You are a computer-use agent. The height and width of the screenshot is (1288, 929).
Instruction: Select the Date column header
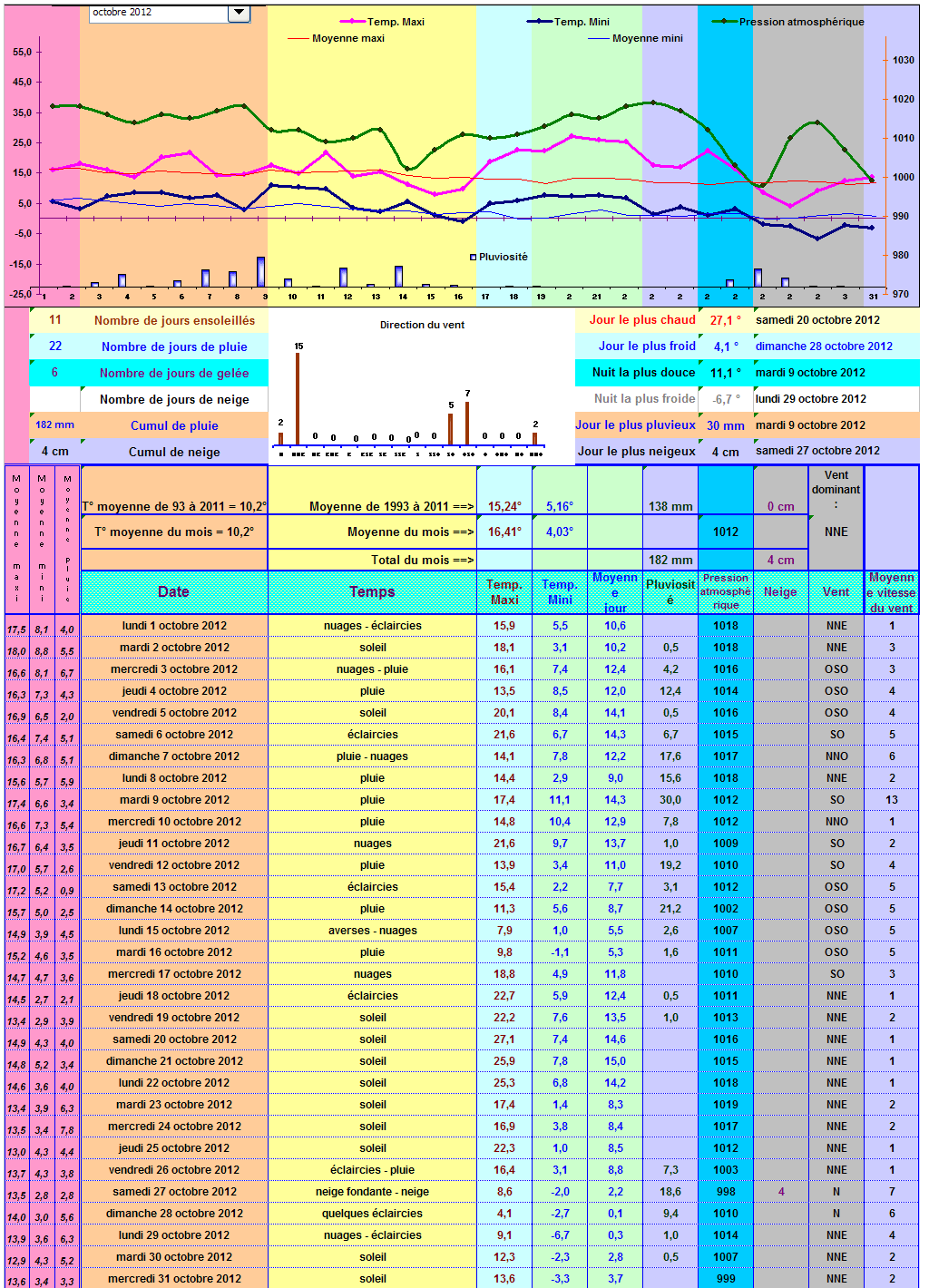coord(174,592)
